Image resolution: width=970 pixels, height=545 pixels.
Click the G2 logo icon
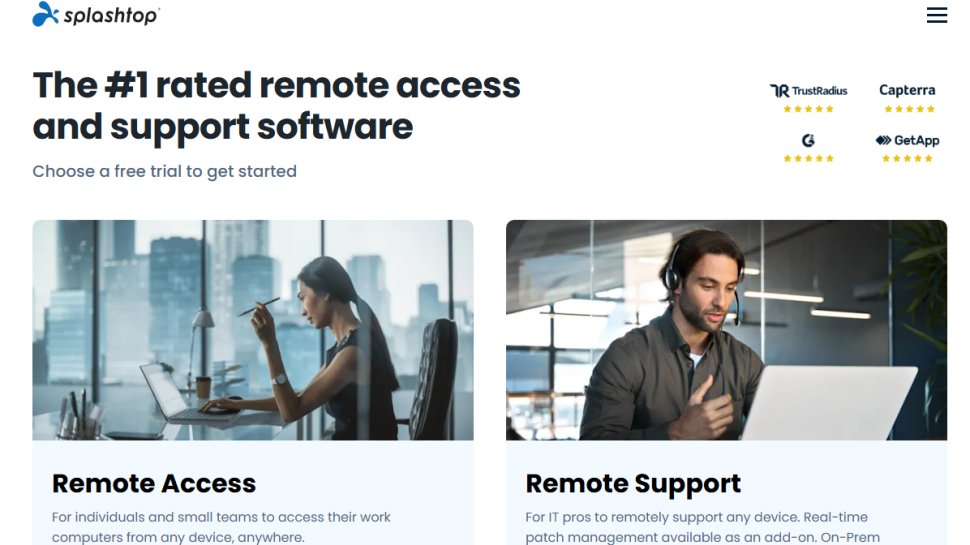808,140
